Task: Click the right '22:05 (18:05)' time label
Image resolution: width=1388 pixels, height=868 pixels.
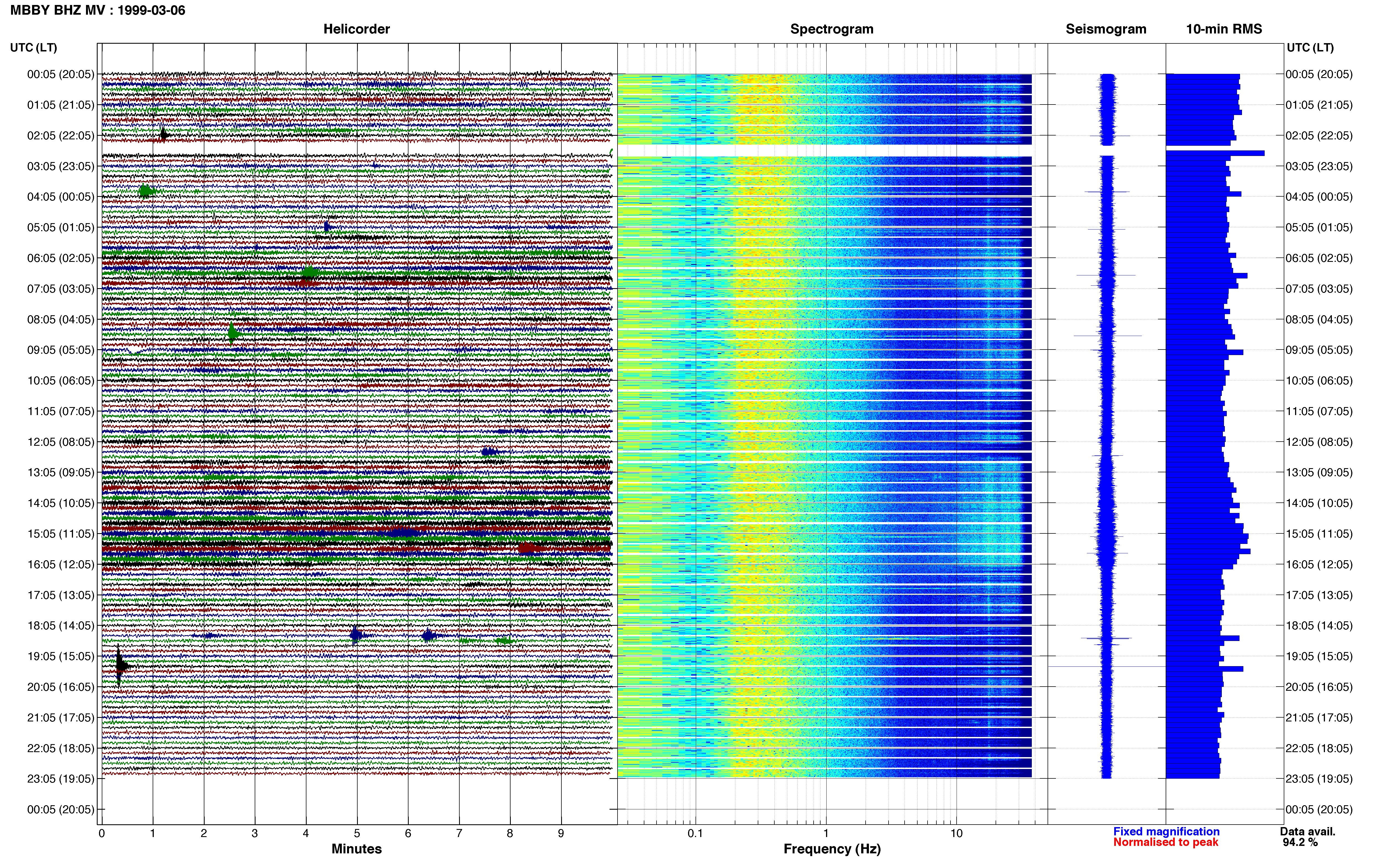Action: click(1319, 748)
